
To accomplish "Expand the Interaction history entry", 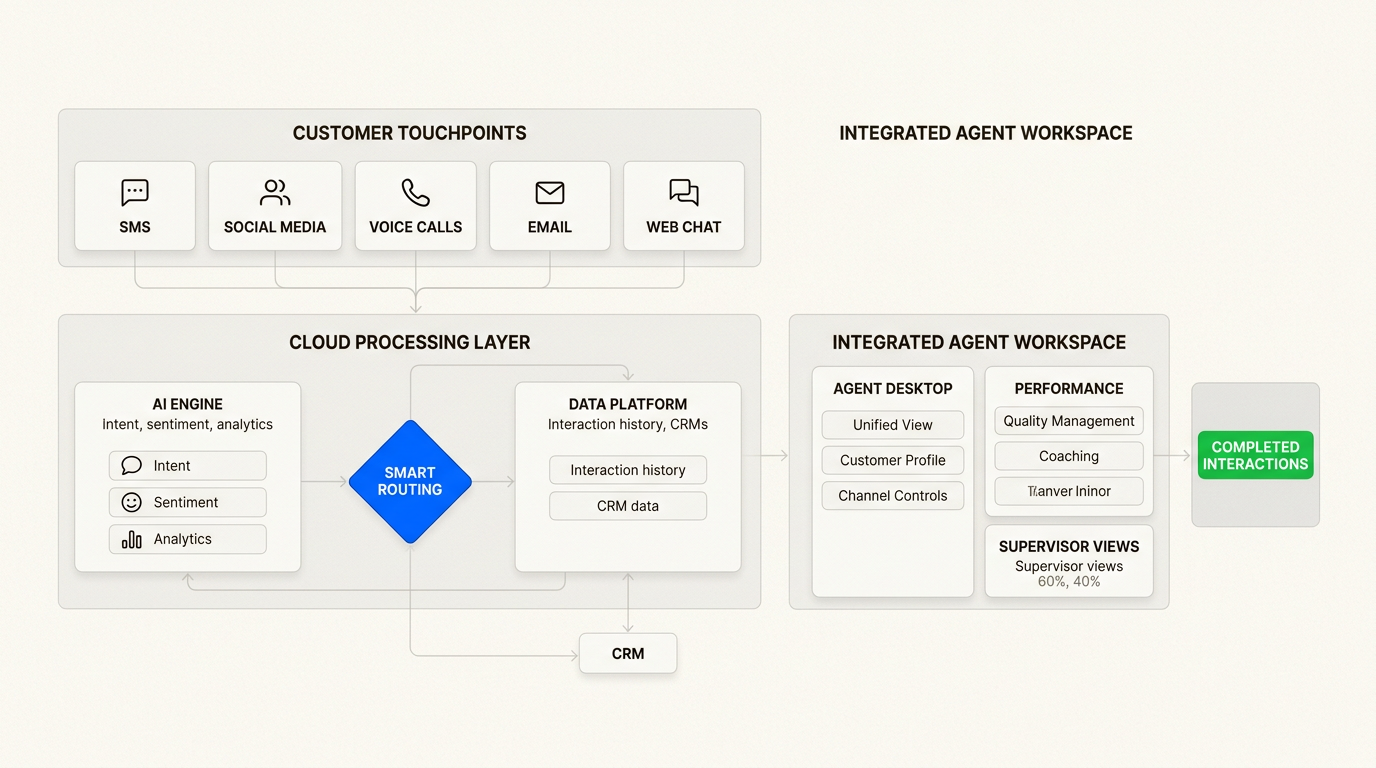I will pyautogui.click(x=627, y=470).
